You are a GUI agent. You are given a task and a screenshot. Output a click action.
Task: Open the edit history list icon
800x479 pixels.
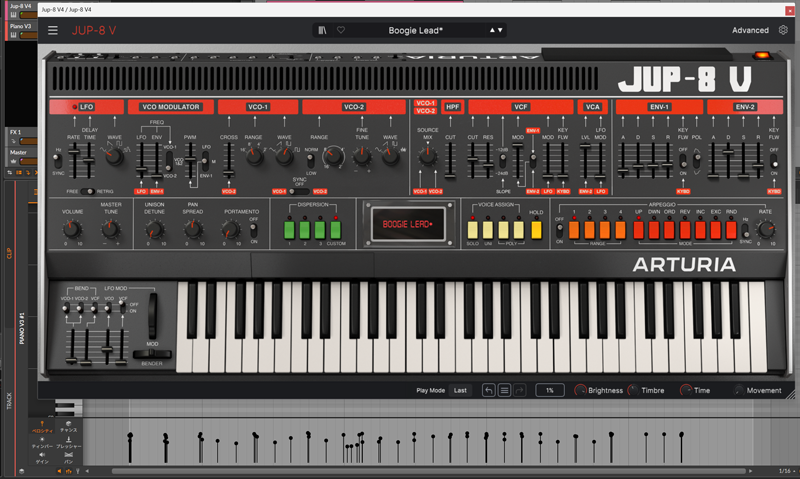[504, 390]
